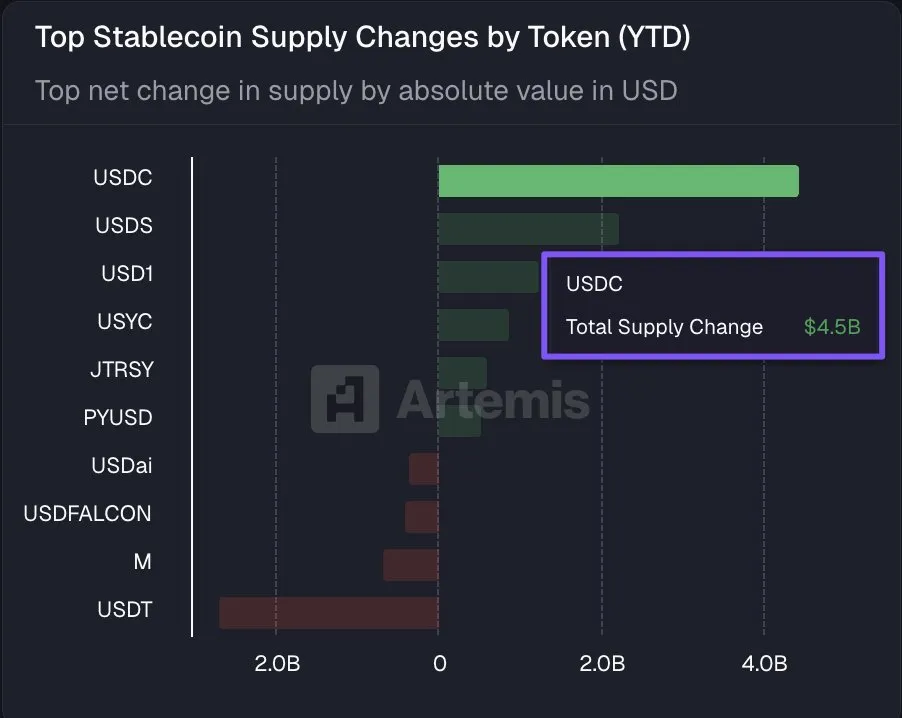The width and height of the screenshot is (902, 718).
Task: Click the USDFALCON negative bar
Action: coord(422,517)
